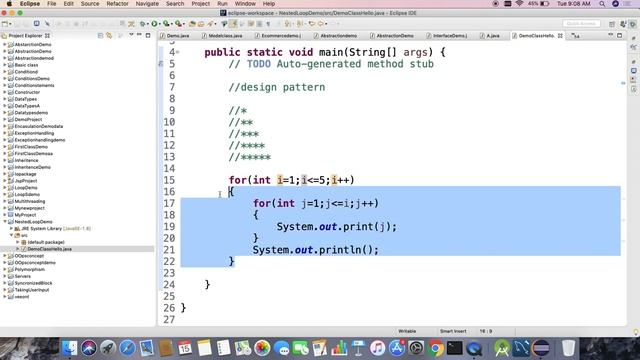This screenshot has height=360, width=640.
Task: Open the App Store from the Dock
Action: pyautogui.click(x=397, y=348)
